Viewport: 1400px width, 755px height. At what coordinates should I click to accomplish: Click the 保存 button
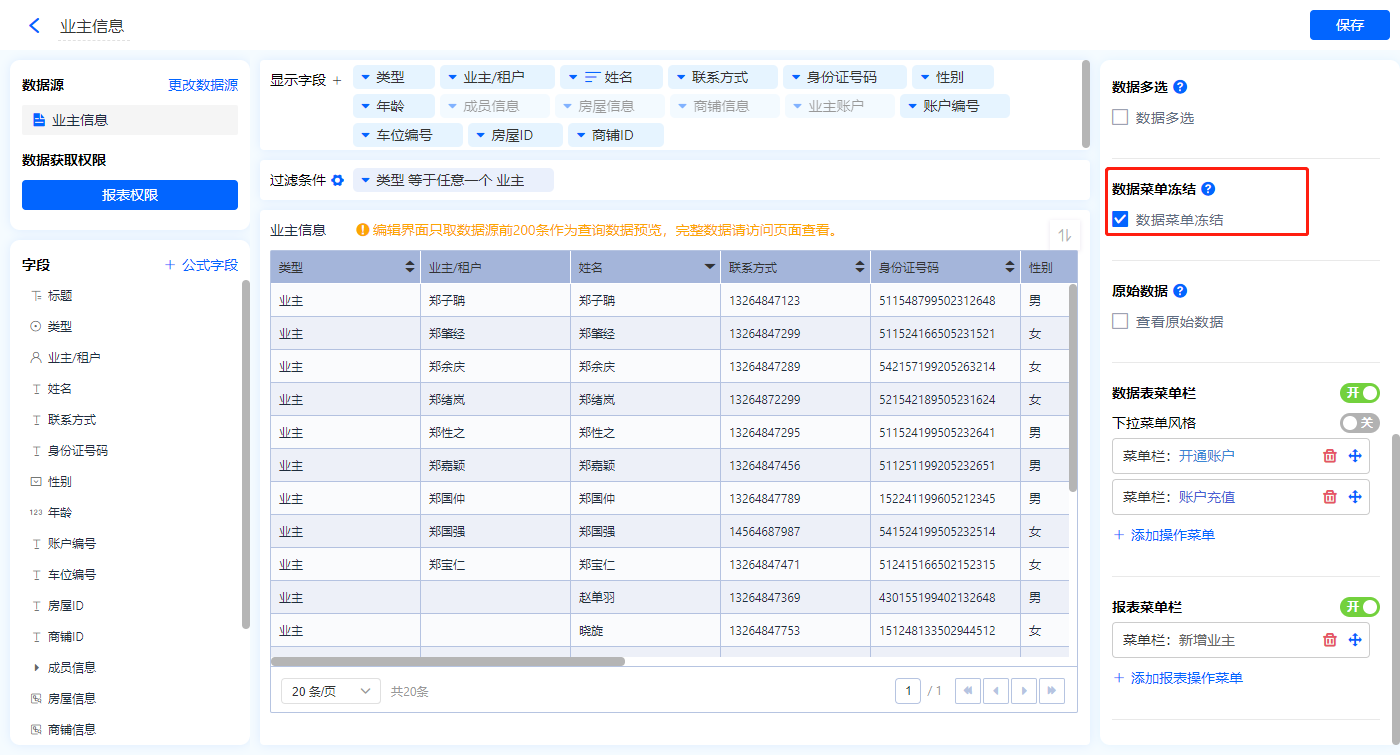coord(1349,25)
